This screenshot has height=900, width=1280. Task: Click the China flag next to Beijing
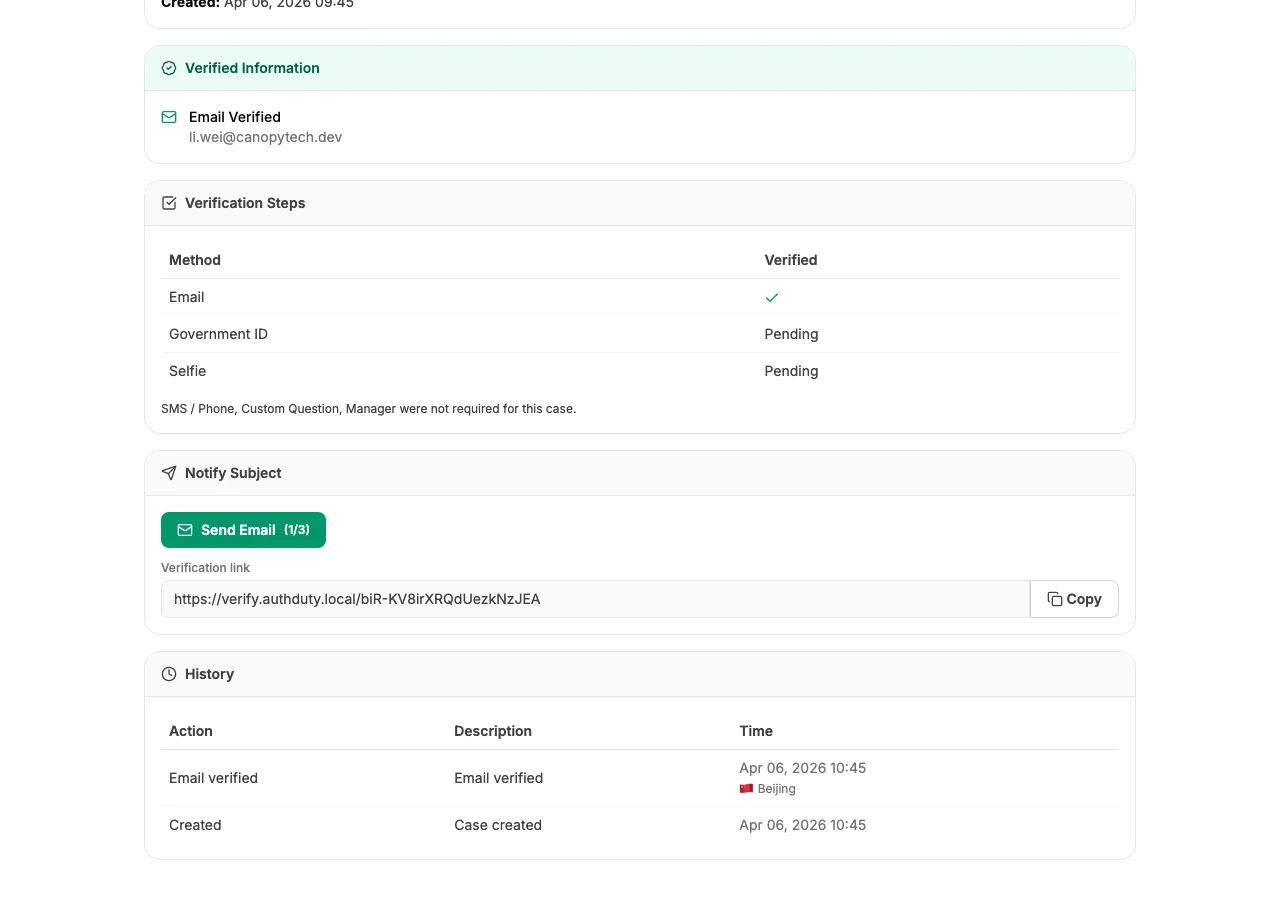746,788
